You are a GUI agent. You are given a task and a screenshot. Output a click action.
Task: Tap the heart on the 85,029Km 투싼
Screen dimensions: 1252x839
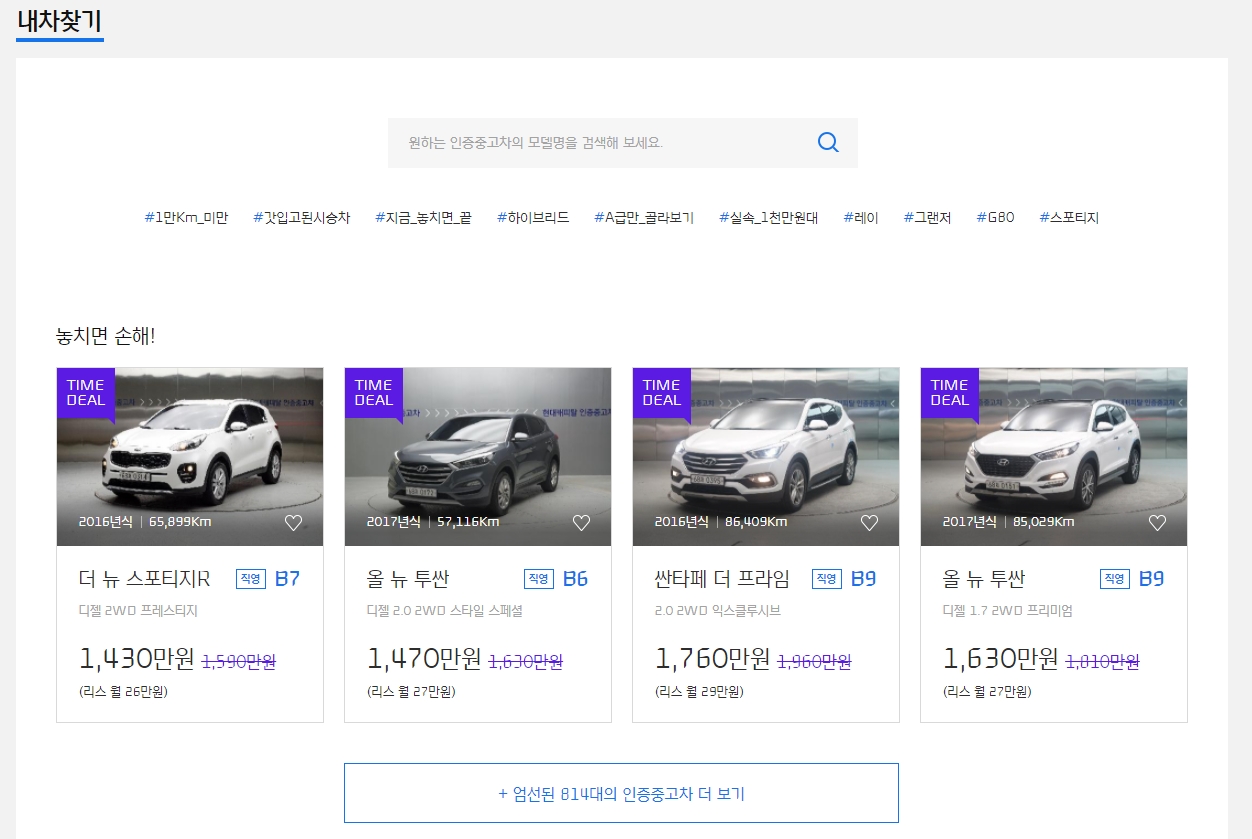point(1157,522)
